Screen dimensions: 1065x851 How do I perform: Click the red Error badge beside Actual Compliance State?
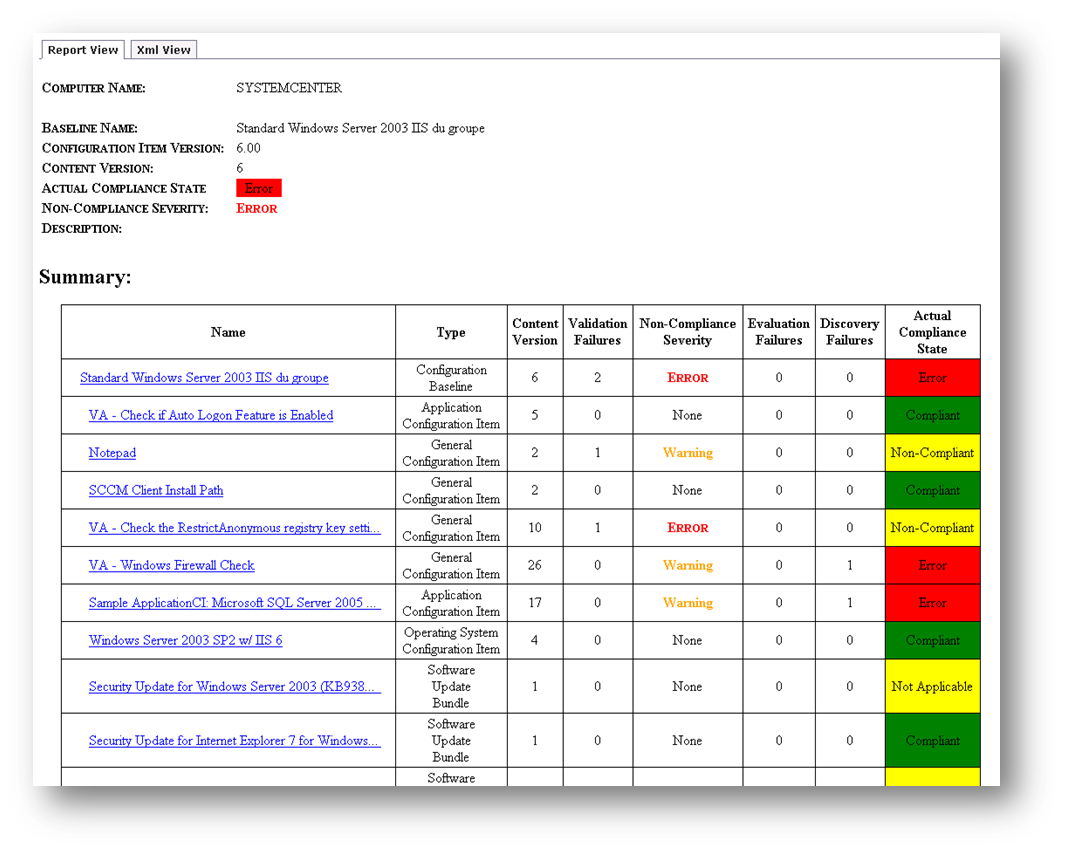(259, 188)
